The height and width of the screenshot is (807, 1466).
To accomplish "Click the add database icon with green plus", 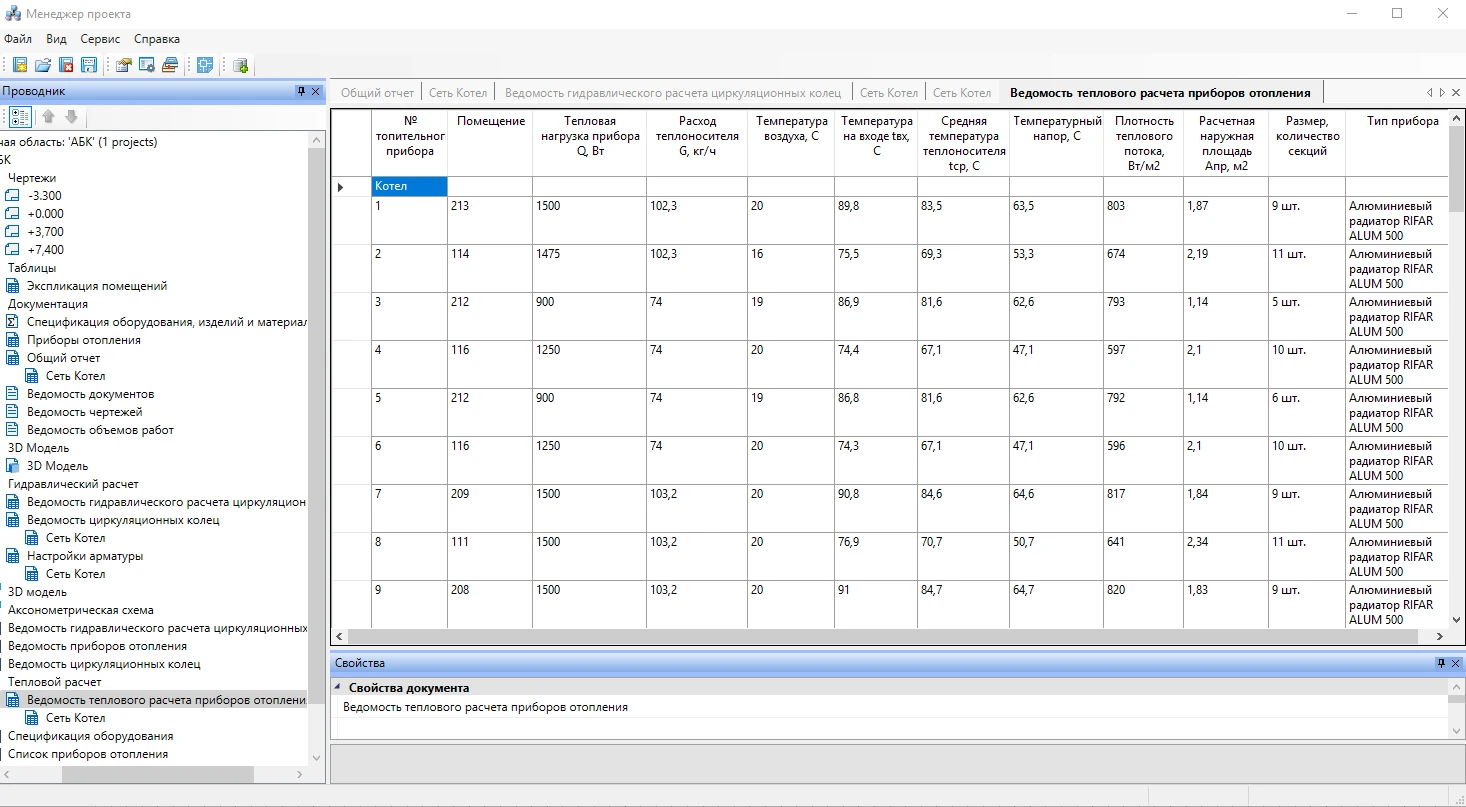I will (240, 66).
